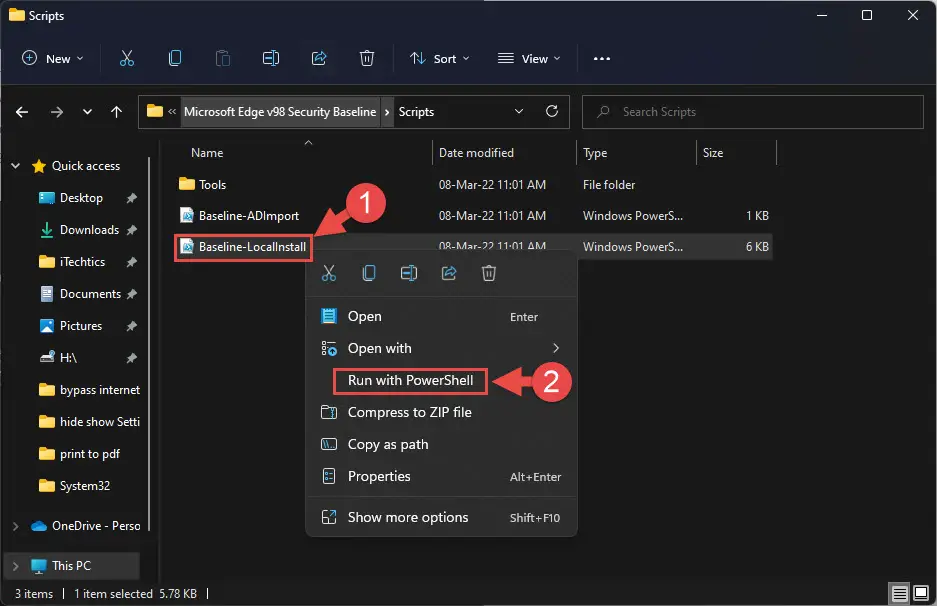937x606 pixels.
Task: Click the breadcrumb chevron after Microsoft Edge v98 Security Baseline
Action: click(x=387, y=112)
